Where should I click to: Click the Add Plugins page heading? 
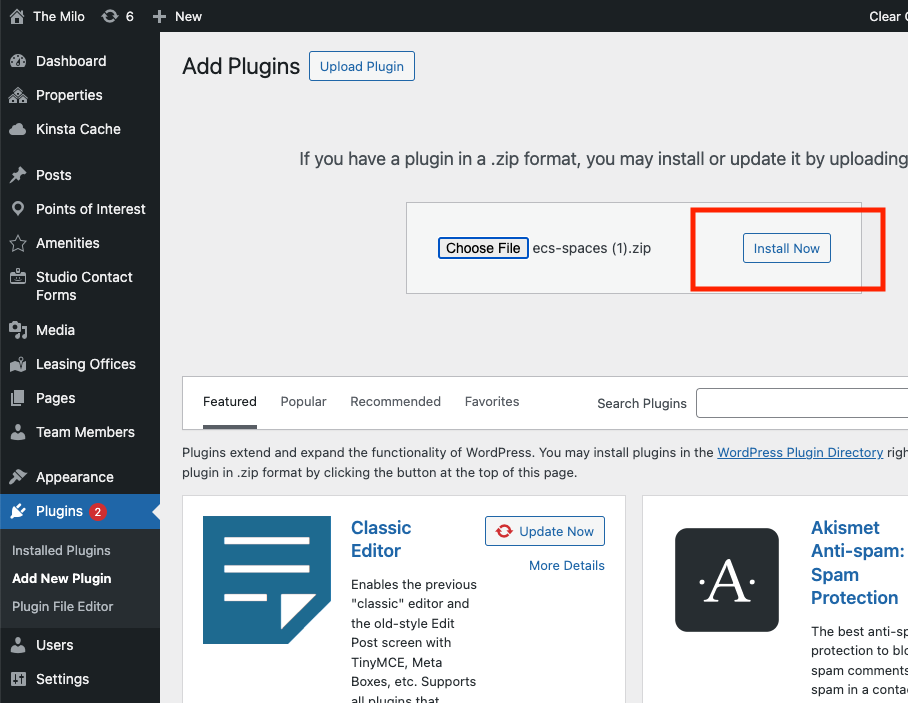pyautogui.click(x=241, y=67)
